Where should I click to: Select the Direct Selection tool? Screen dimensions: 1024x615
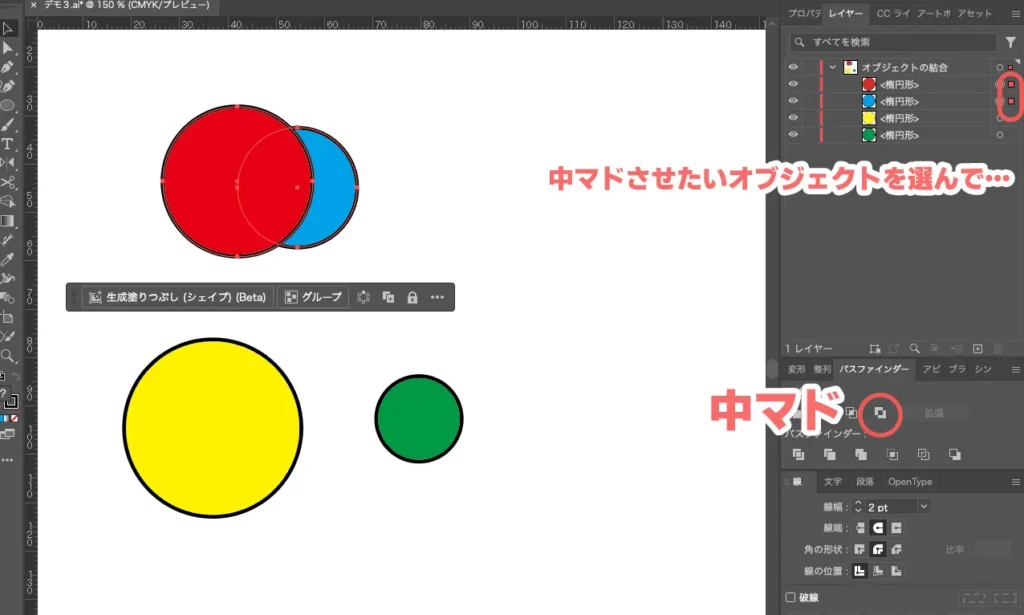click(8, 48)
